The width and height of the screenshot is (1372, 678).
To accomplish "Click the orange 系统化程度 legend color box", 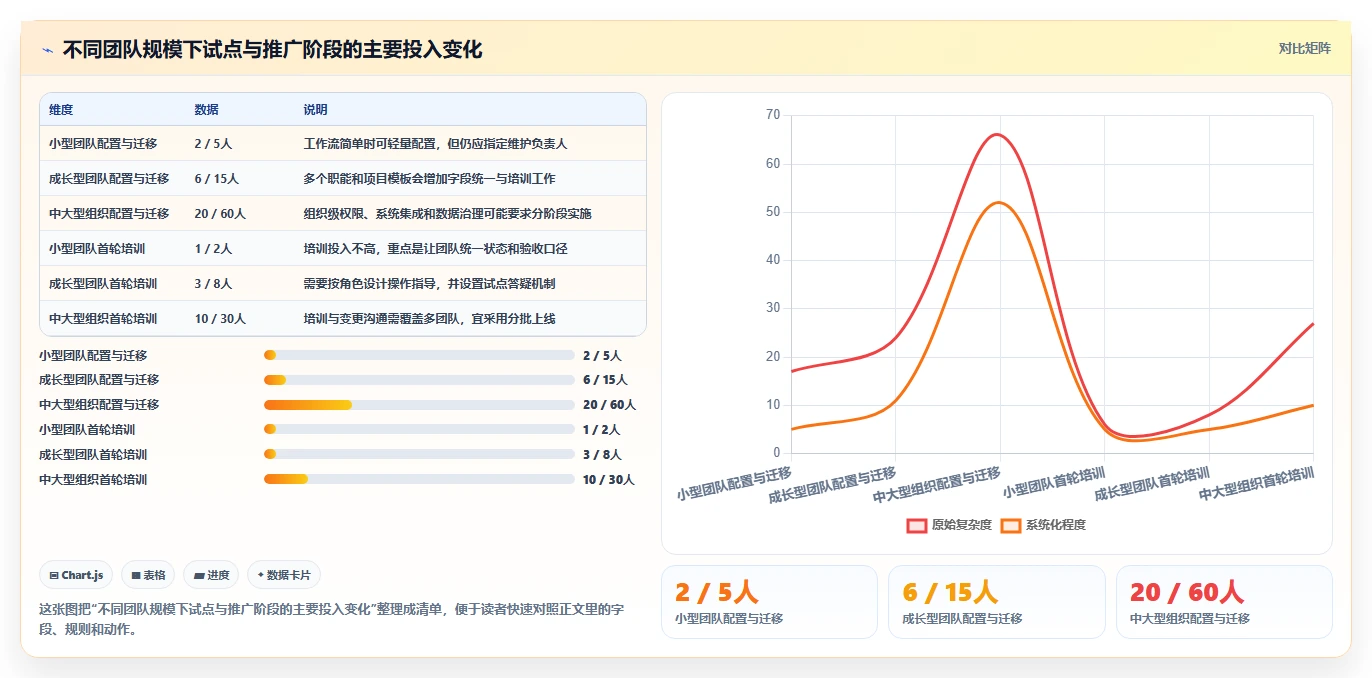I will click(x=1011, y=525).
